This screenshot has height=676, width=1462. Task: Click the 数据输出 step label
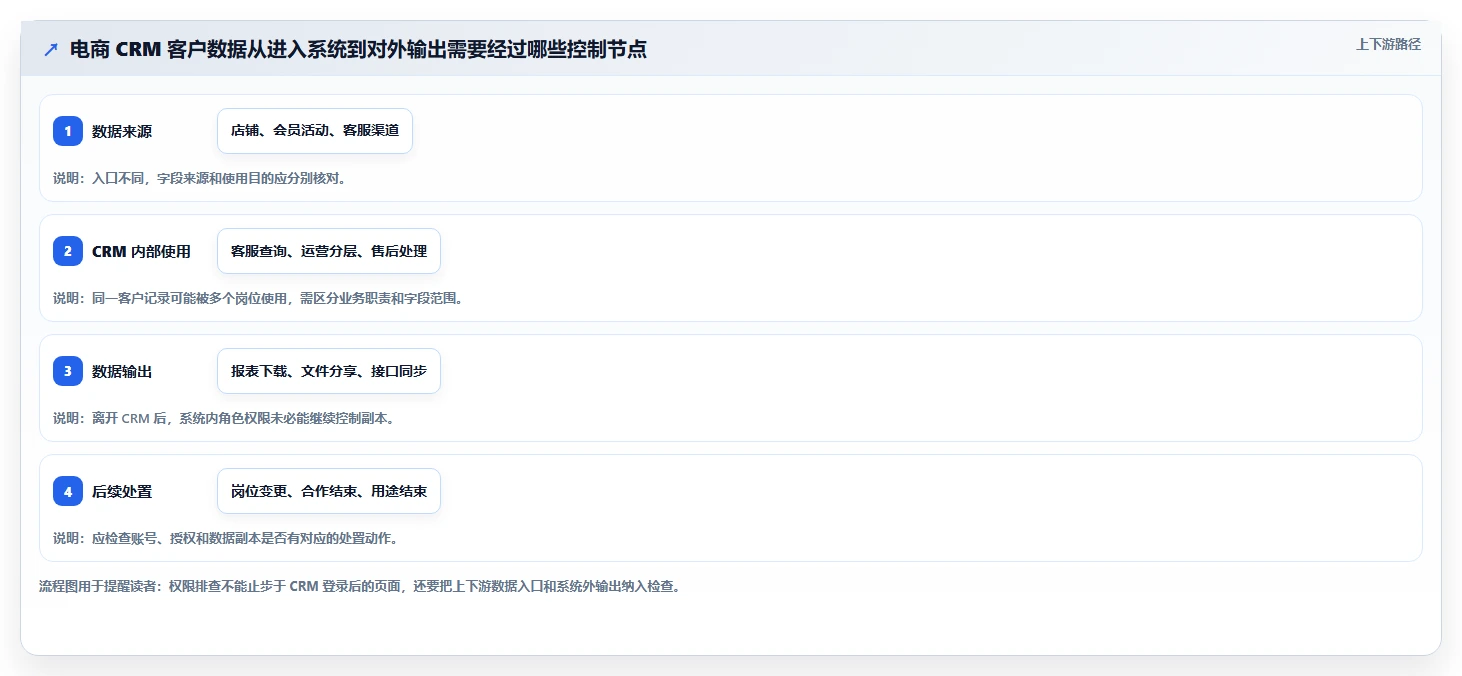pyautogui.click(x=122, y=371)
